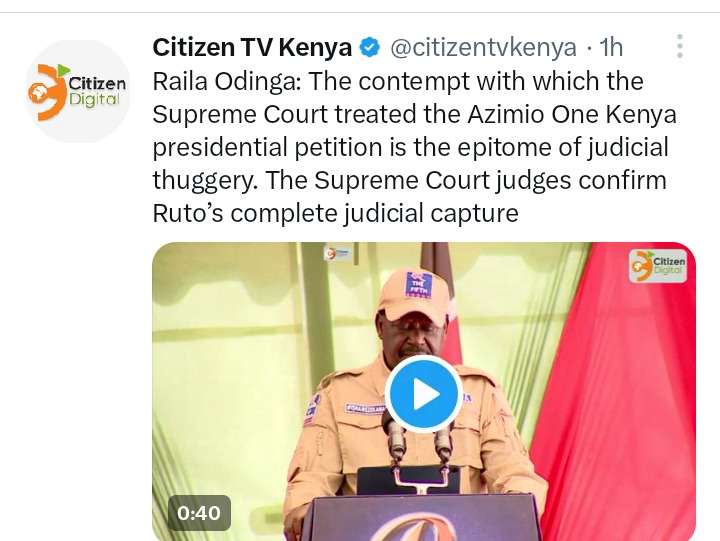Click Citizen Digital watermark in the video's top-right corner

pos(658,266)
